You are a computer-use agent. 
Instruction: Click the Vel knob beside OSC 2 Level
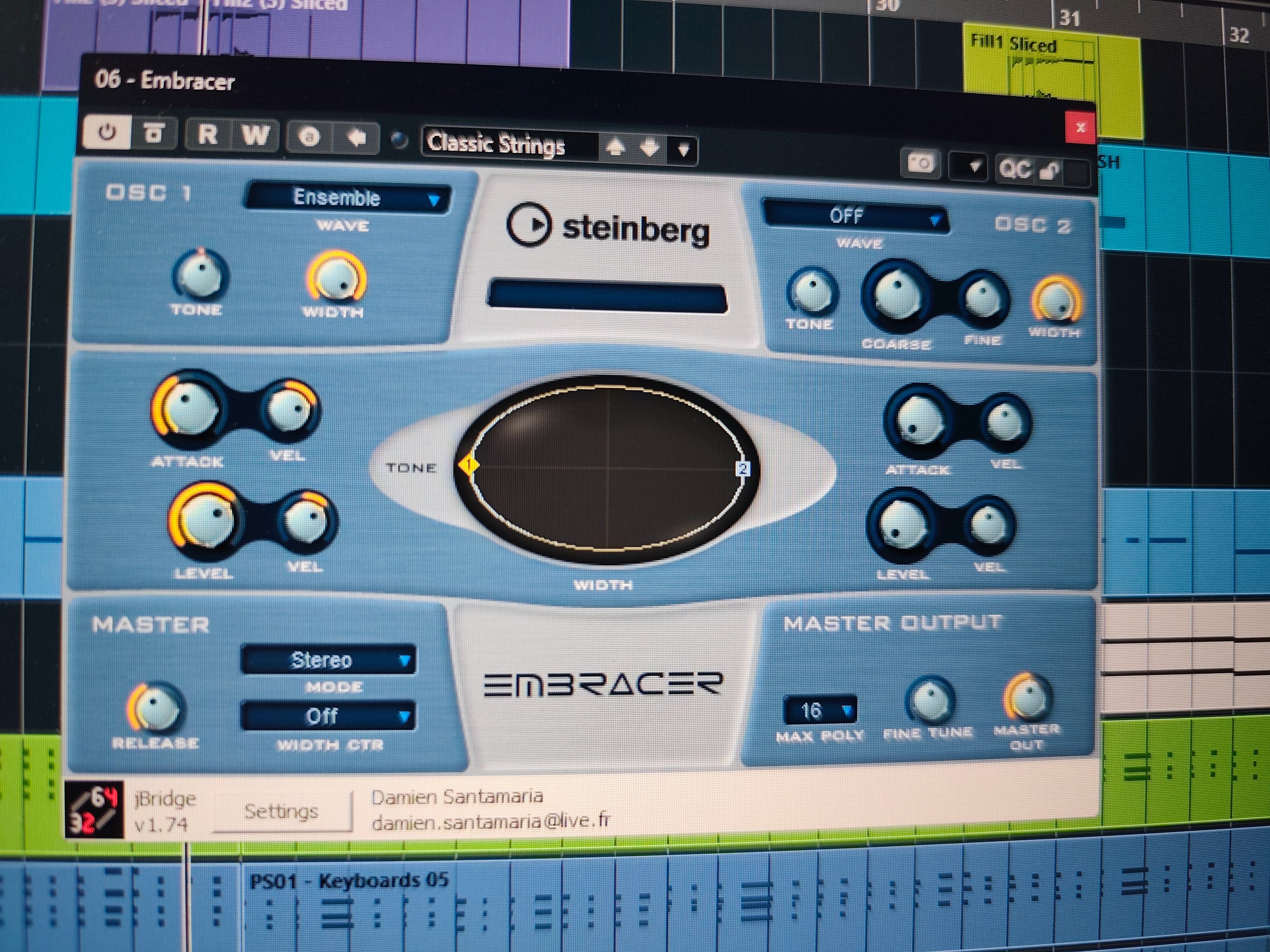tap(989, 525)
